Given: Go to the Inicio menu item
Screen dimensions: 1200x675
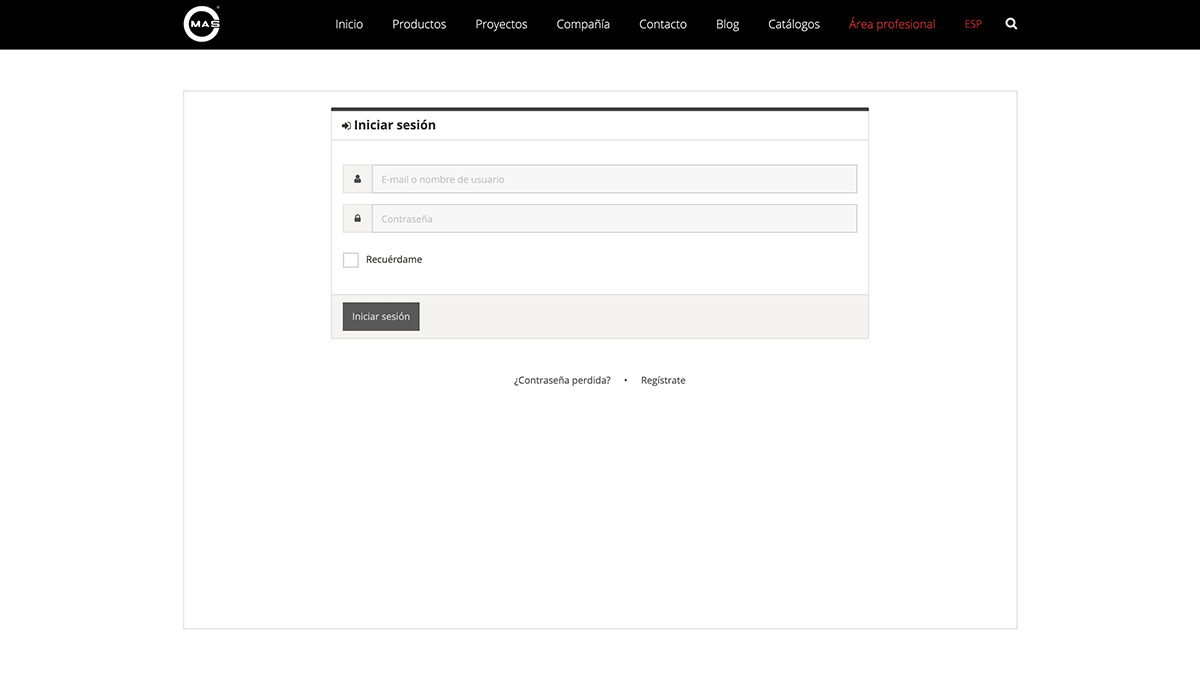Looking at the screenshot, I should [x=349, y=24].
